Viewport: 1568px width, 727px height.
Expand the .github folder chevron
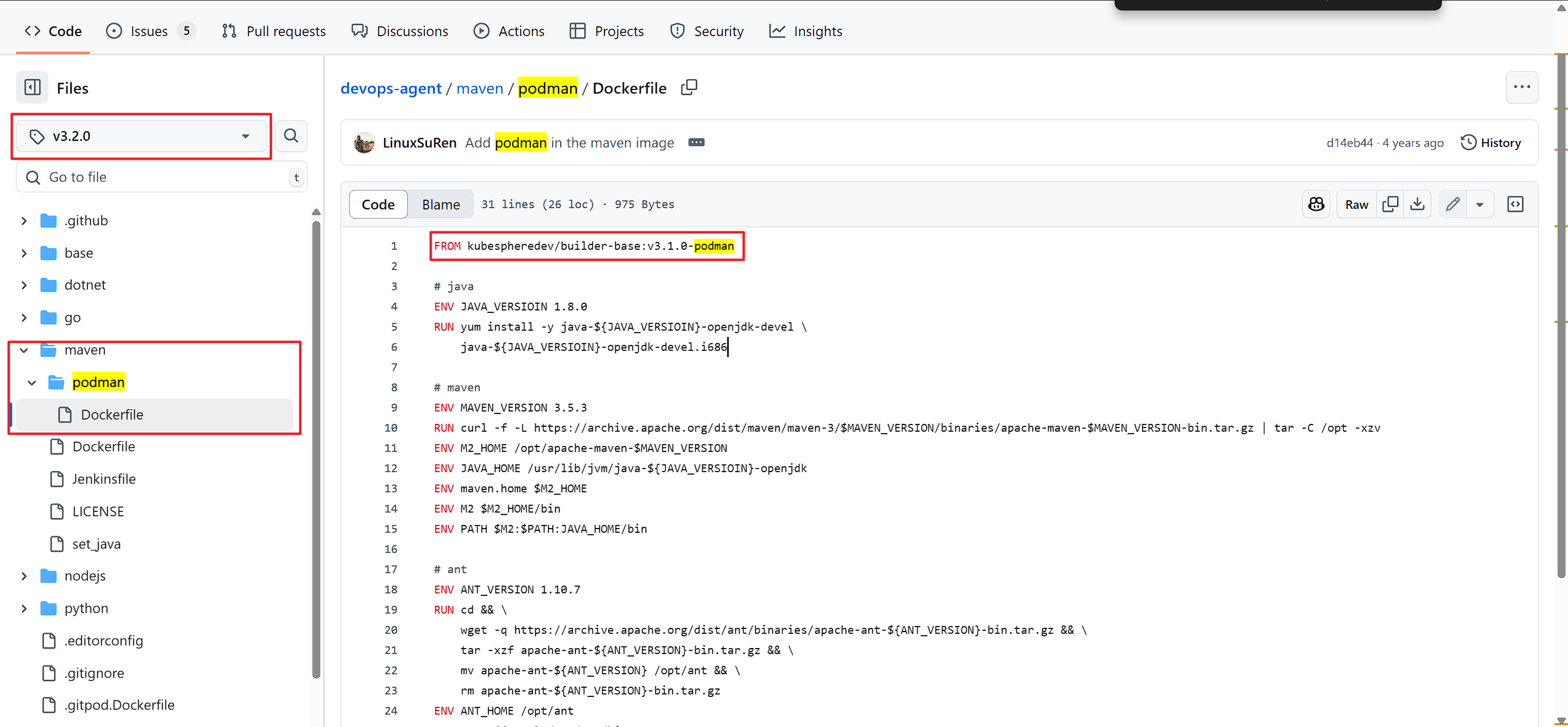coord(24,220)
